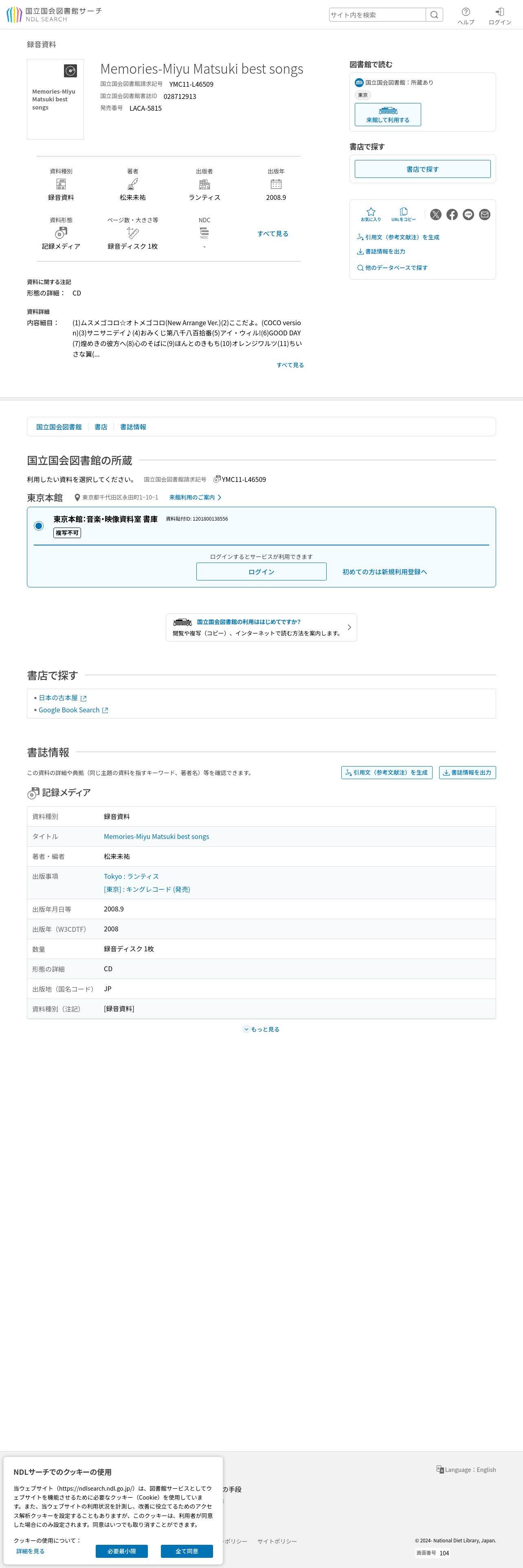Open title link Memories-Miyu Matsuki best songs
The width and height of the screenshot is (523, 1568).
tap(156, 837)
